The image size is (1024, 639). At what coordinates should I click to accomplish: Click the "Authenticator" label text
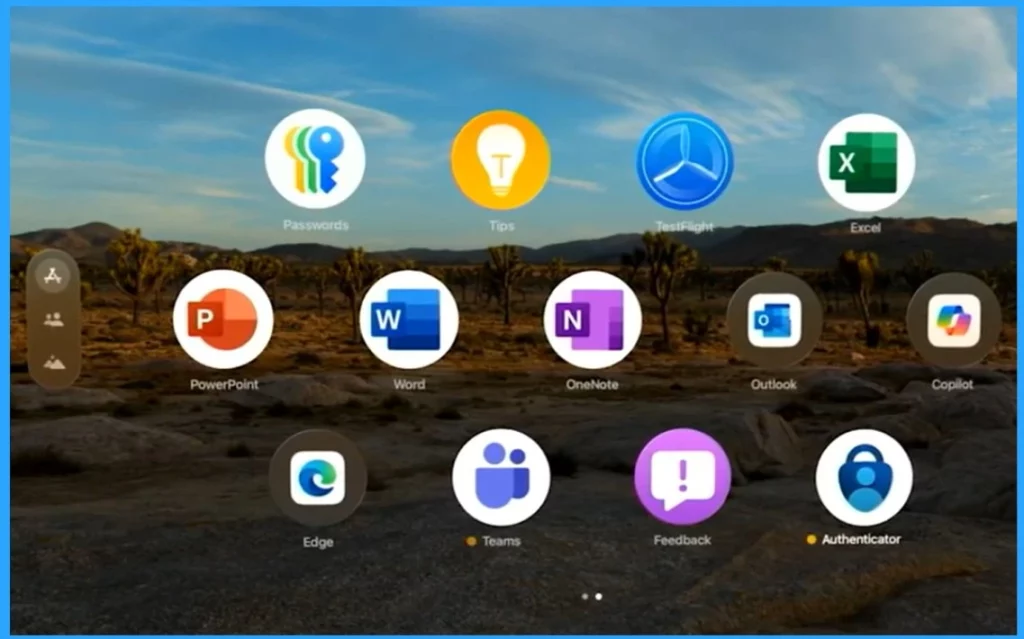coord(861,539)
